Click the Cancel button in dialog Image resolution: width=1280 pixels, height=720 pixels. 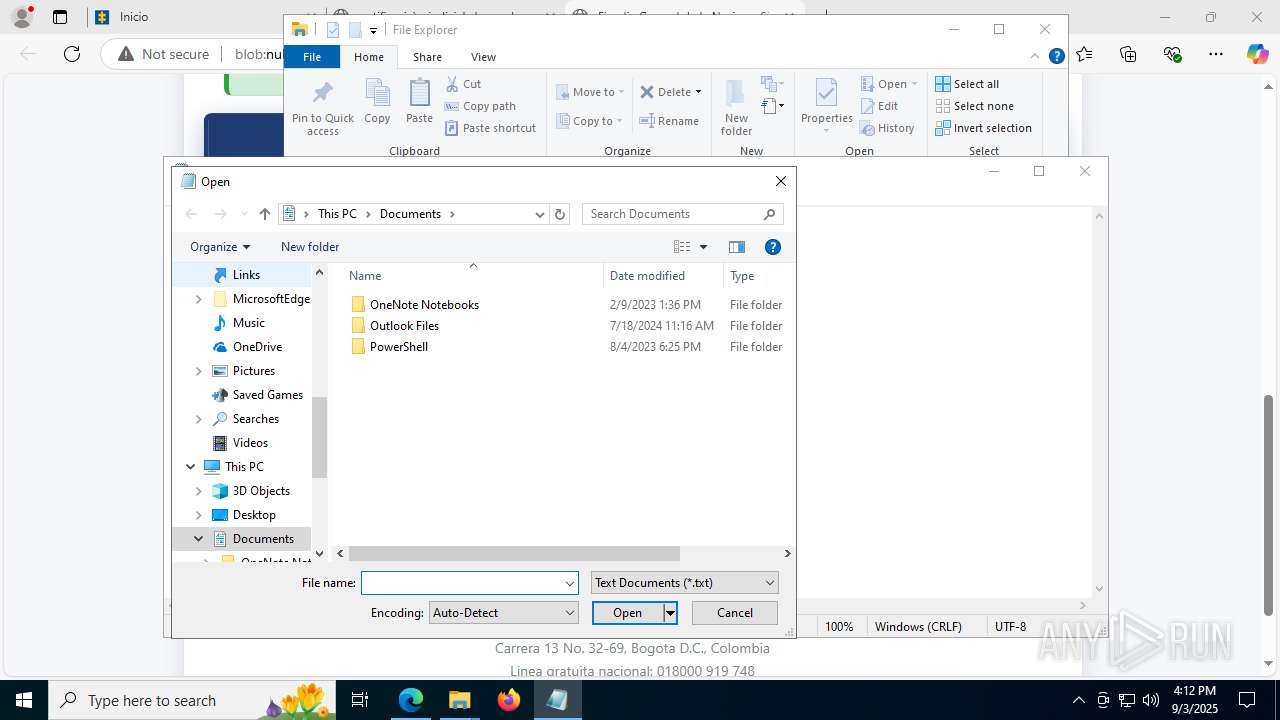click(x=735, y=613)
